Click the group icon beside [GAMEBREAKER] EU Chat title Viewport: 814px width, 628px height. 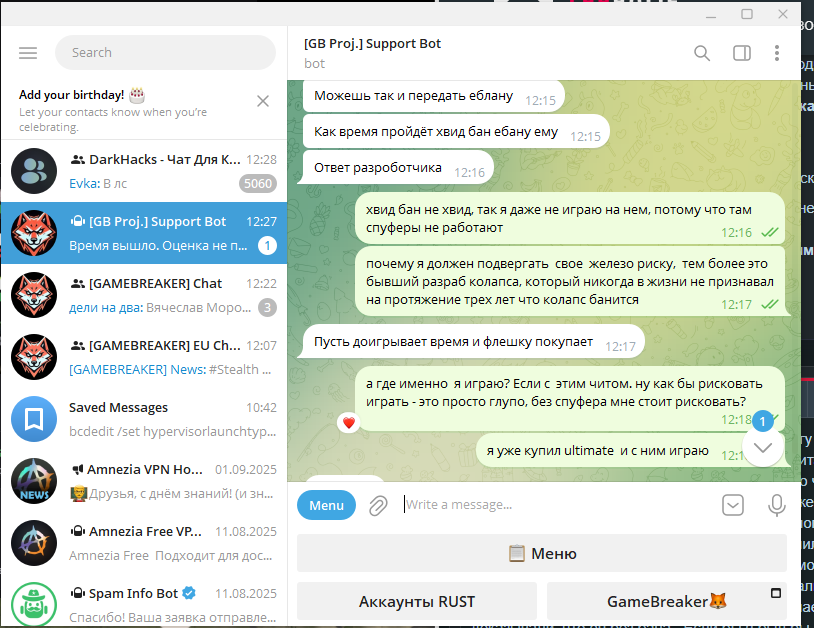click(78, 346)
